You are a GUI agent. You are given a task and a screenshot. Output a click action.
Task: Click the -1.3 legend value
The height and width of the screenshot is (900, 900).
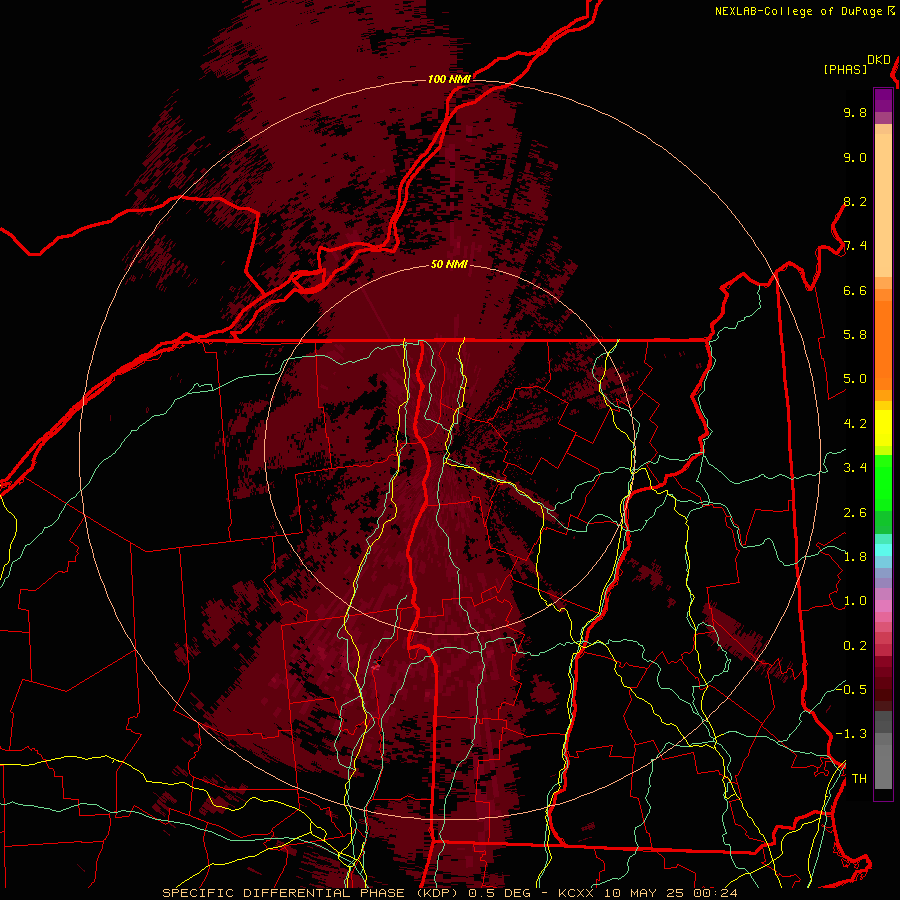point(852,735)
